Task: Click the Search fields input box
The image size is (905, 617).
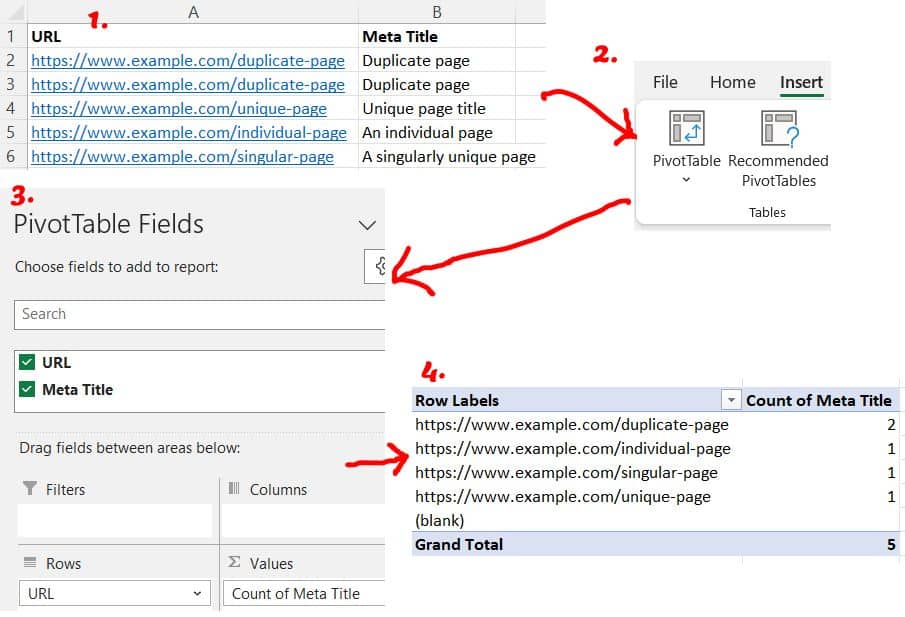Action: point(198,314)
